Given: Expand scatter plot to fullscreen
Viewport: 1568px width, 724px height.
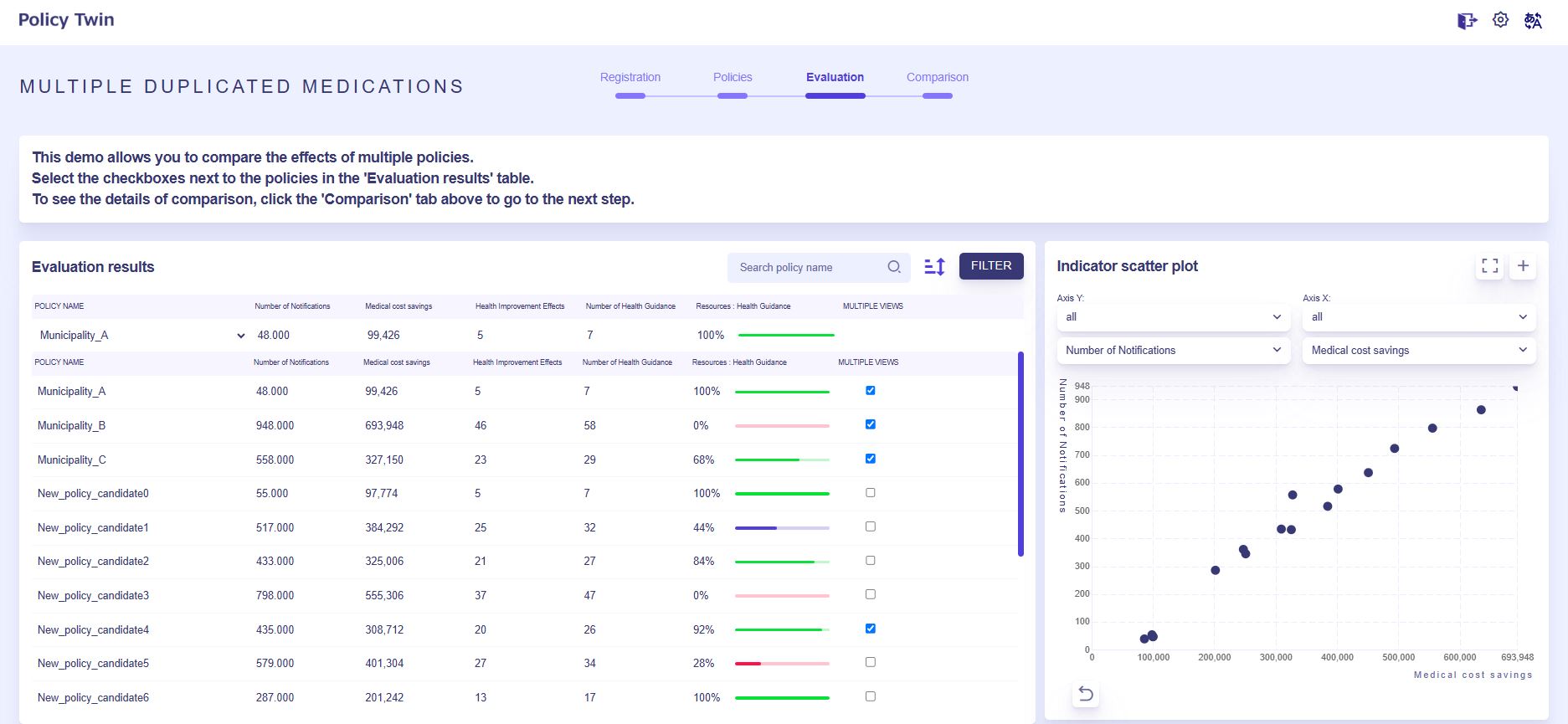Looking at the screenshot, I should (x=1489, y=266).
